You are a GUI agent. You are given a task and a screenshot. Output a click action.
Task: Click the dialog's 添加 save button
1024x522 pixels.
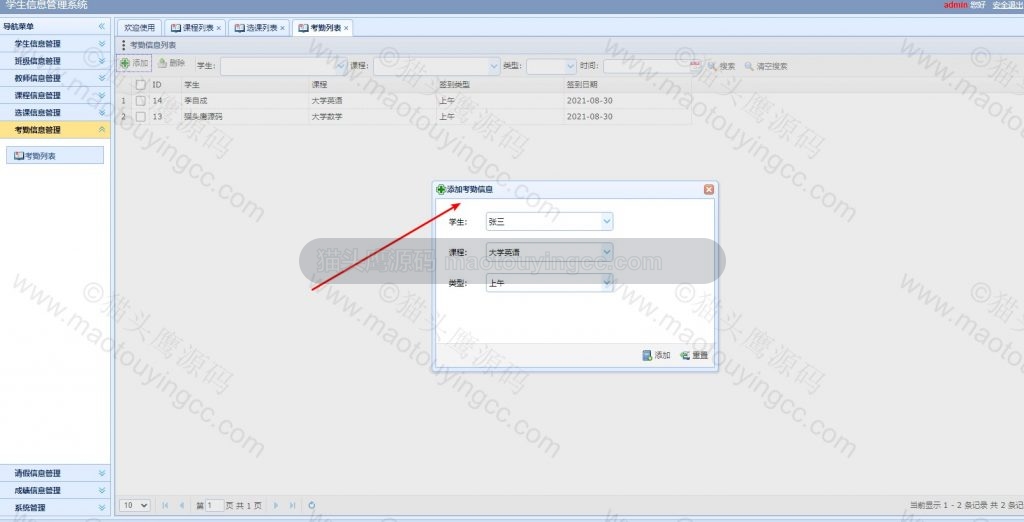[x=656, y=355]
